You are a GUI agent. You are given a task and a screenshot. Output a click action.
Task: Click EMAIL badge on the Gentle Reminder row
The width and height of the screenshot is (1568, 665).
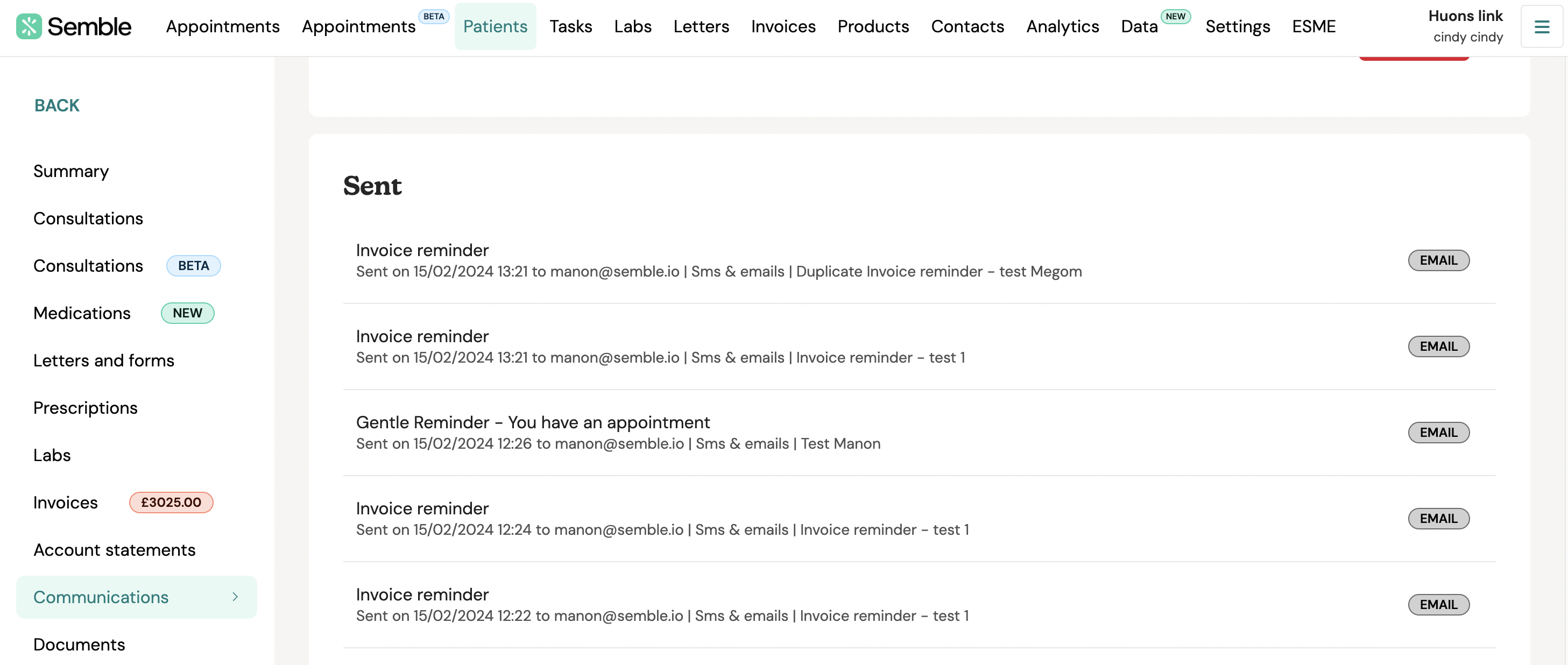pos(1438,433)
